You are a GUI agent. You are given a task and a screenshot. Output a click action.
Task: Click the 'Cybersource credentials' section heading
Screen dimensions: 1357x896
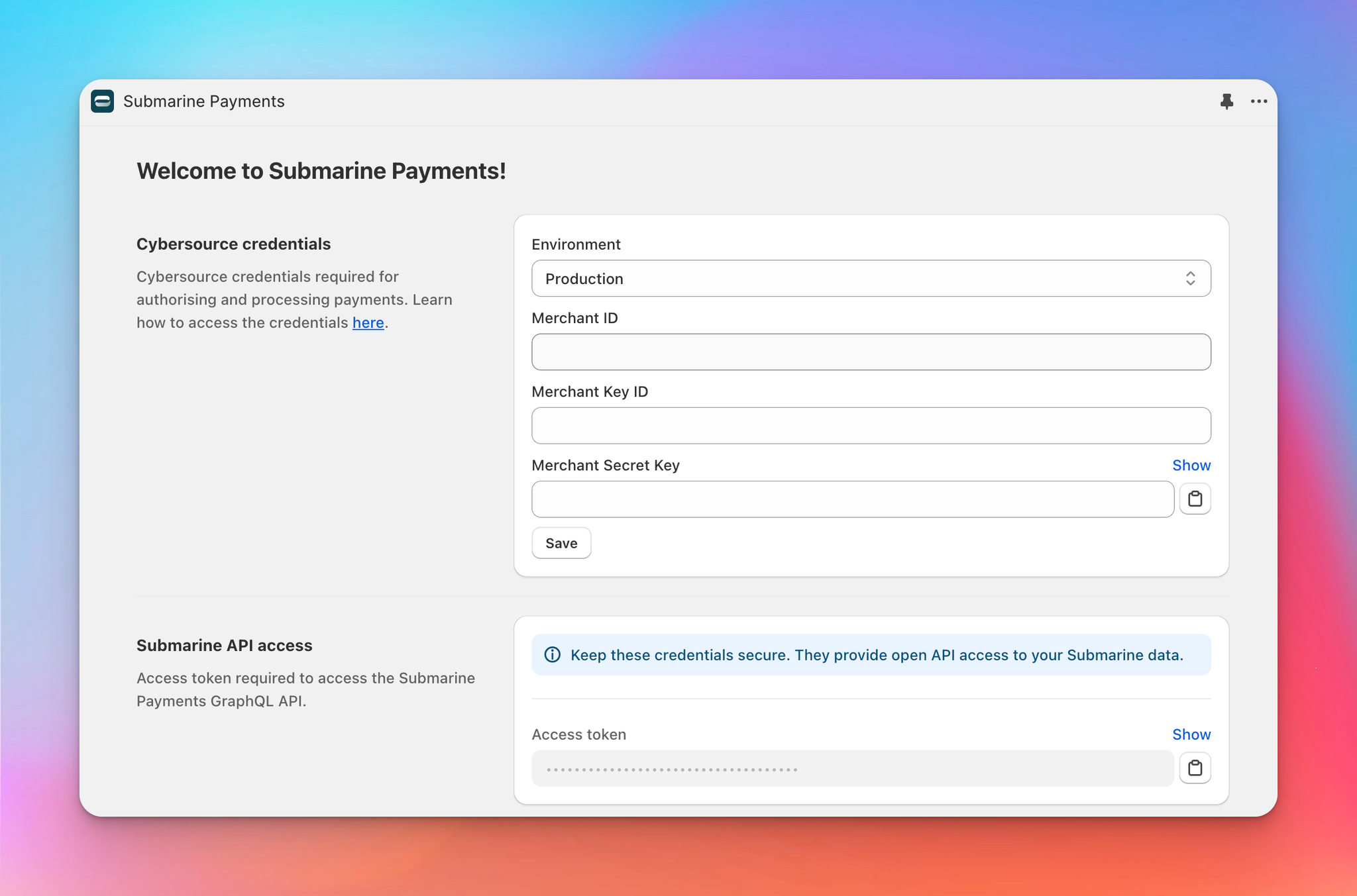(234, 244)
